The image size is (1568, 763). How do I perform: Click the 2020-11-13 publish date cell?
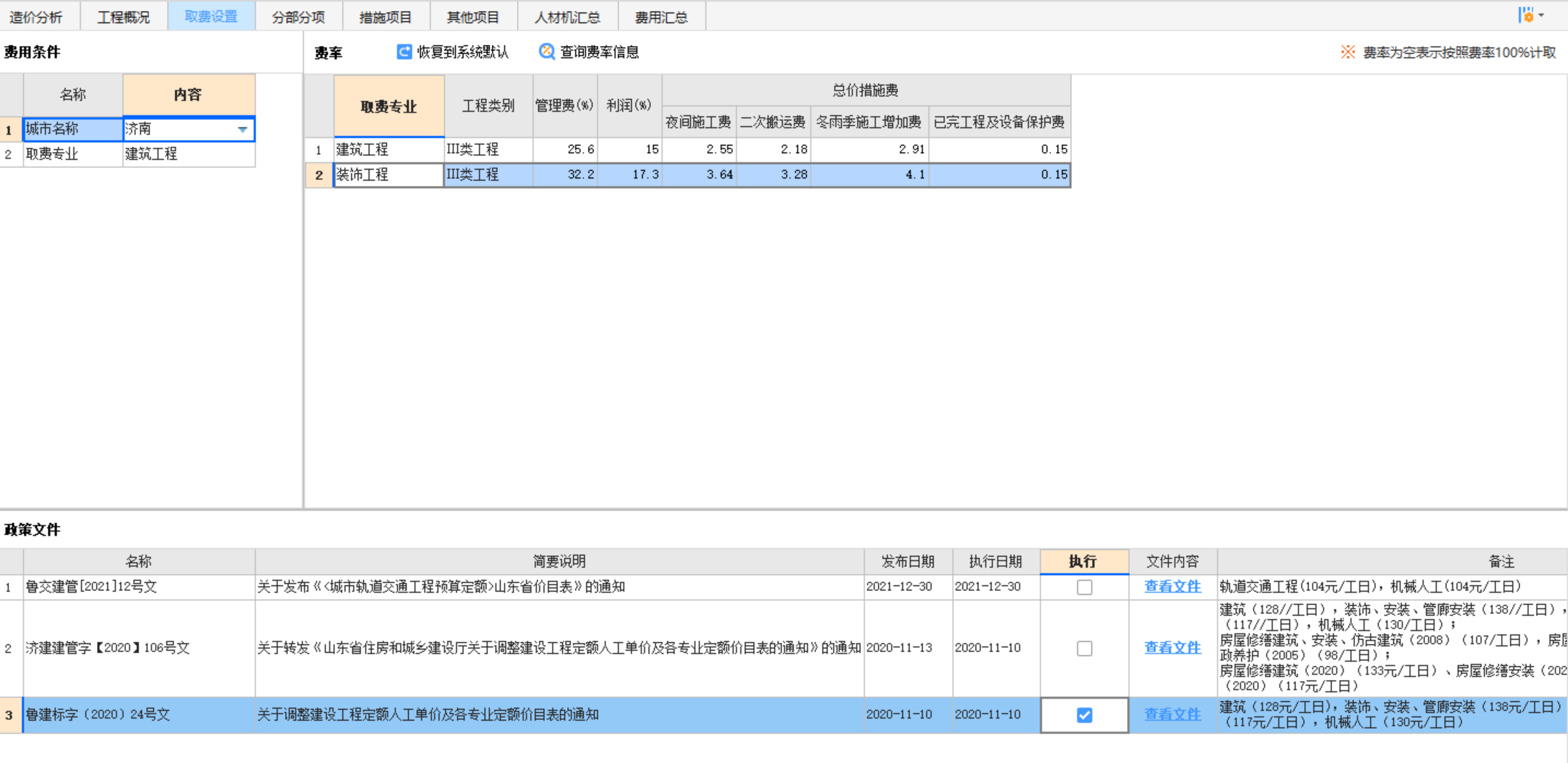pyautogui.click(x=908, y=648)
